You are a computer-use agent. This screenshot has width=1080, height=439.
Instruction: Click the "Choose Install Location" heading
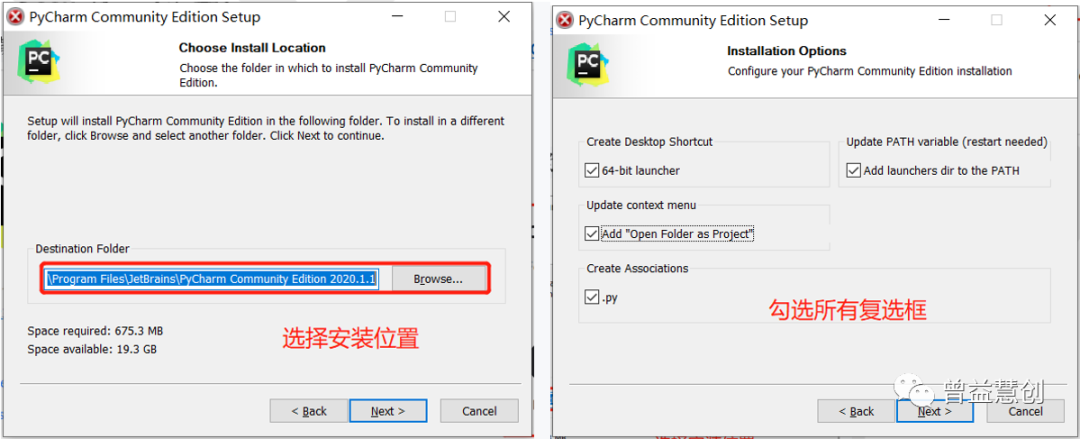pyautogui.click(x=252, y=48)
